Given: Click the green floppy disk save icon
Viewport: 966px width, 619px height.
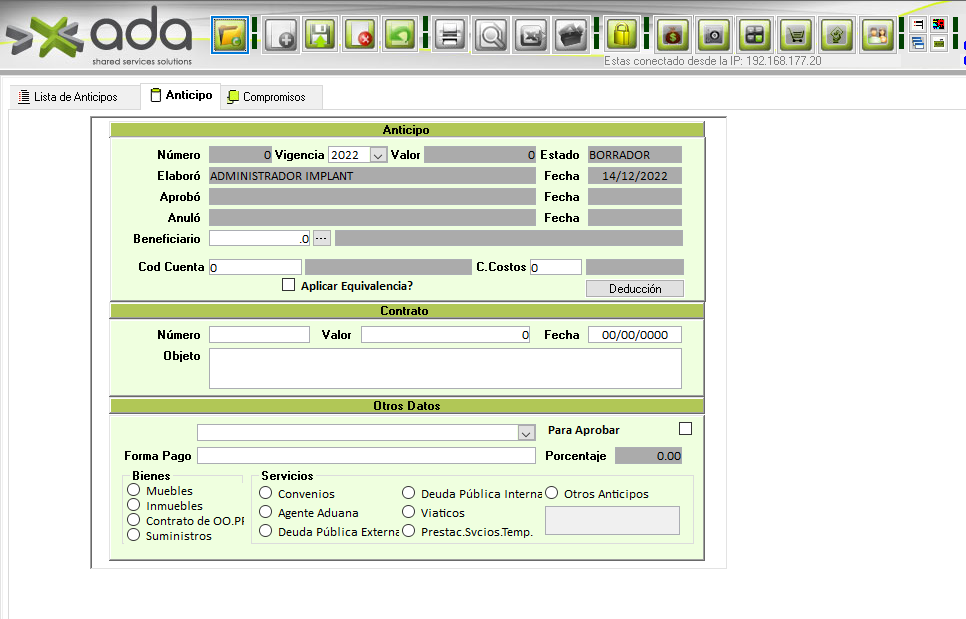Looking at the screenshot, I should pos(320,36).
